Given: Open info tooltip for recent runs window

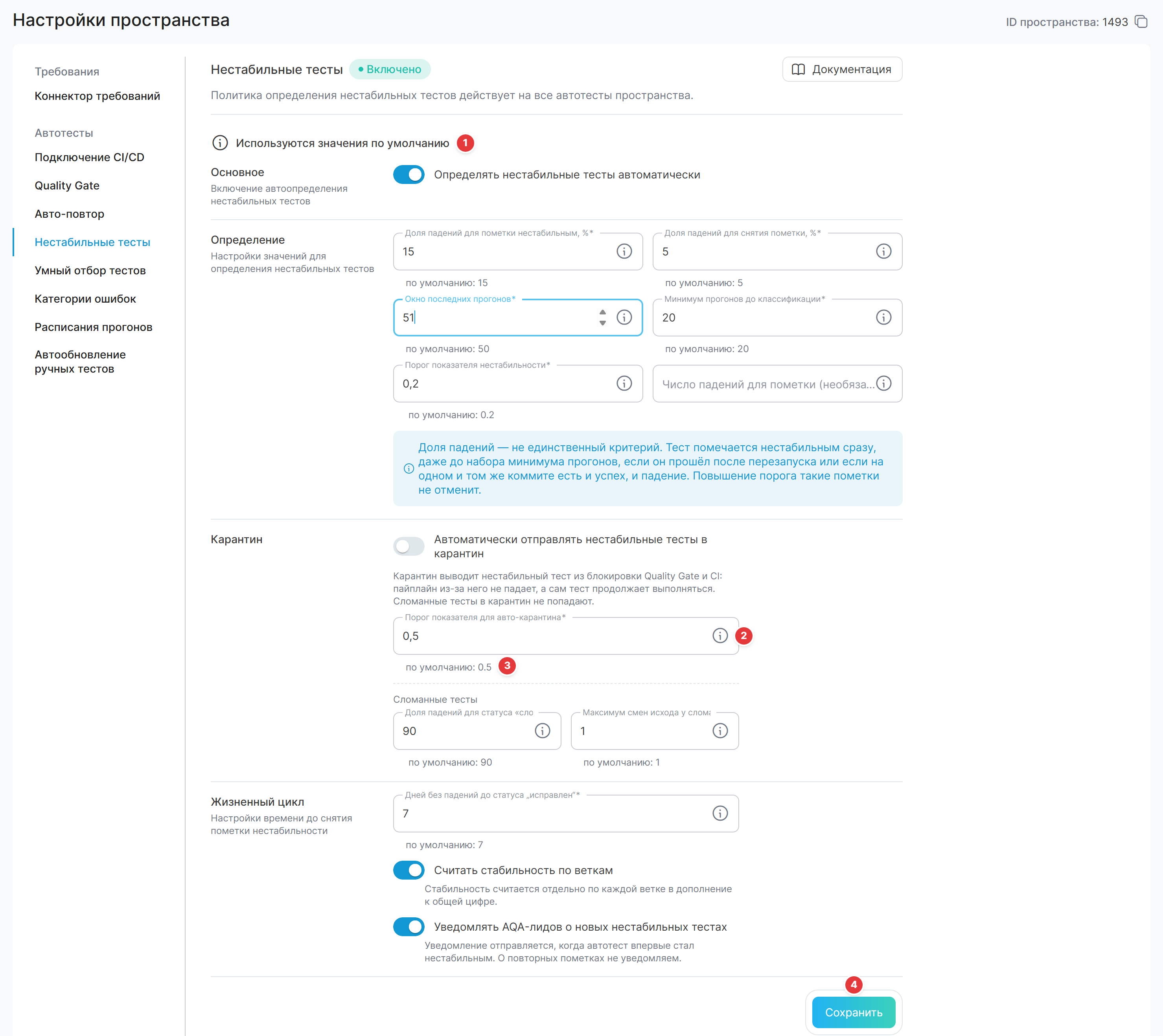Looking at the screenshot, I should tap(624, 317).
